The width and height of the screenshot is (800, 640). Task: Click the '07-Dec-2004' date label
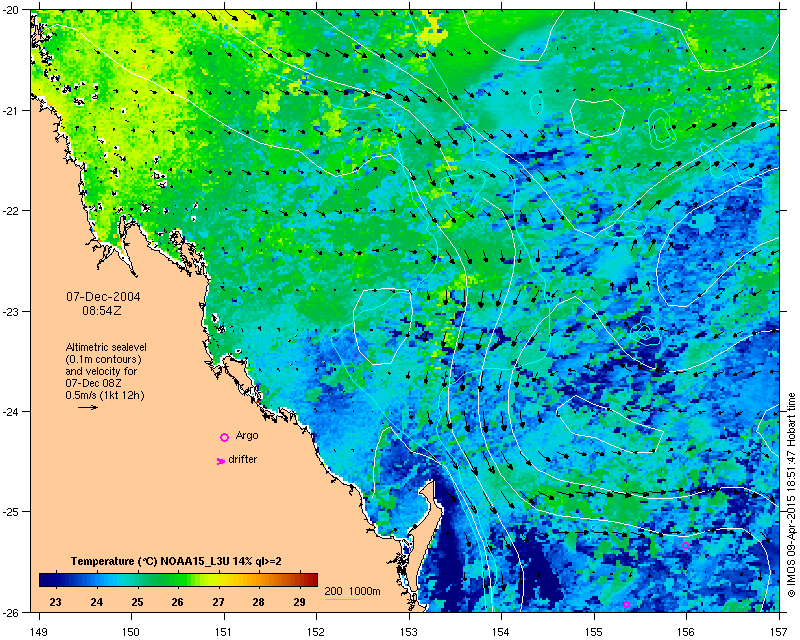click(x=103, y=297)
